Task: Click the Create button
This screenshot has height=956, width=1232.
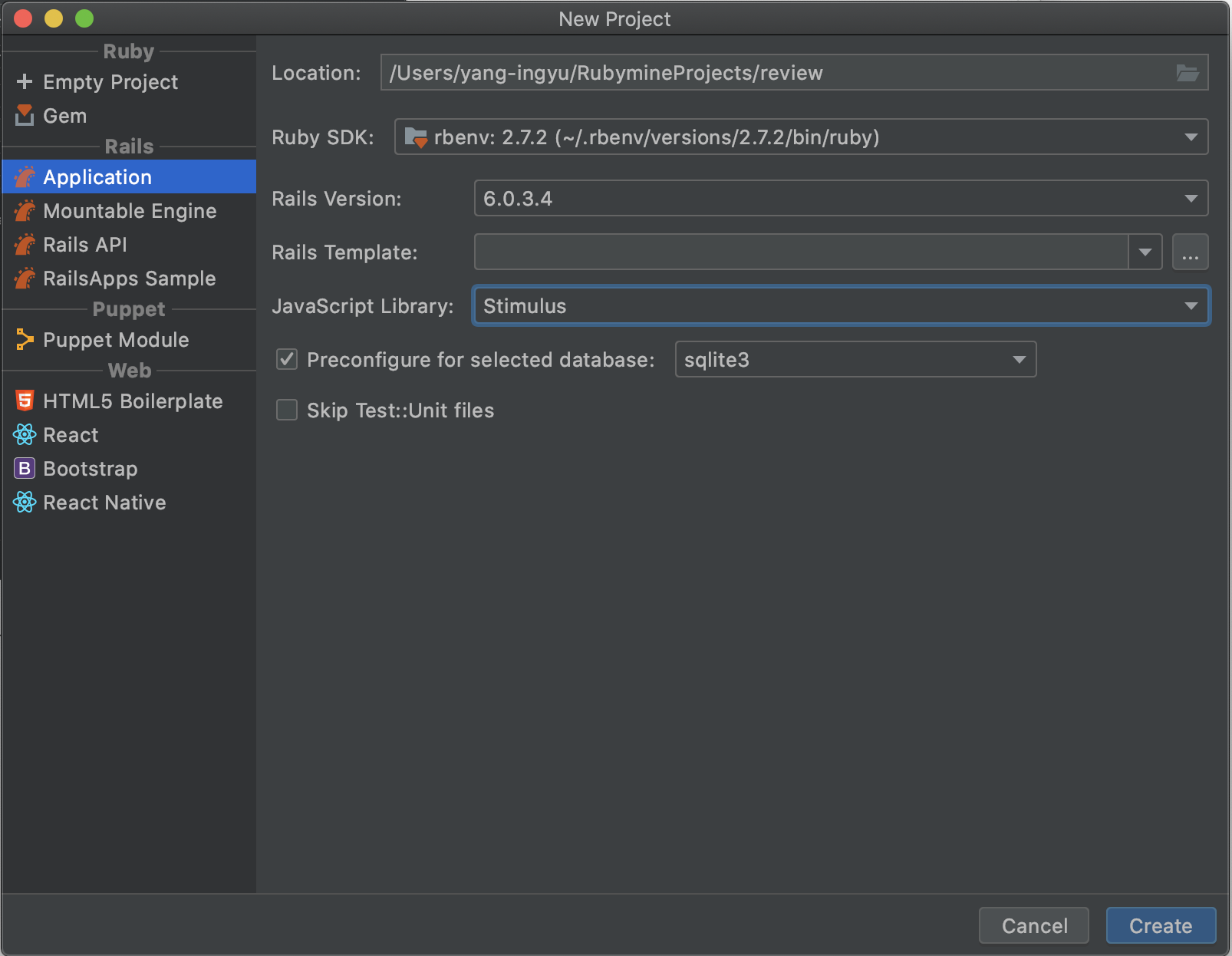Action: point(1161,925)
